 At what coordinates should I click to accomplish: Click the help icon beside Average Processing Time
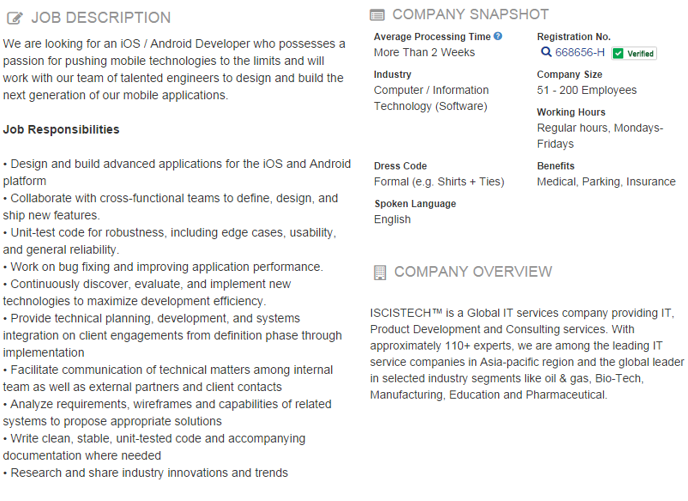(498, 36)
